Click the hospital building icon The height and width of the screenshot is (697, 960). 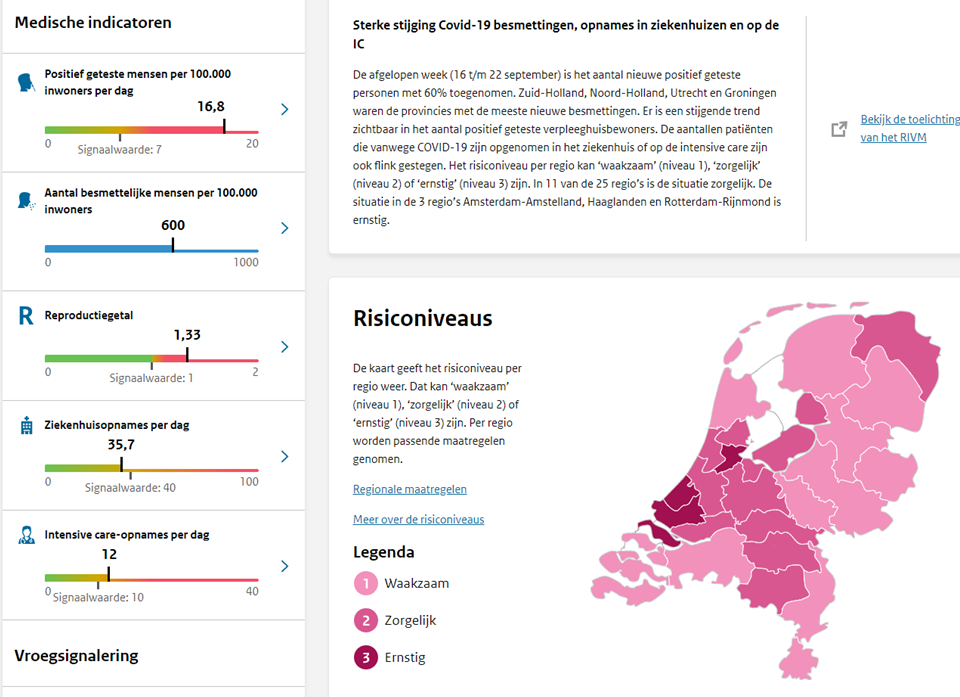(27, 426)
